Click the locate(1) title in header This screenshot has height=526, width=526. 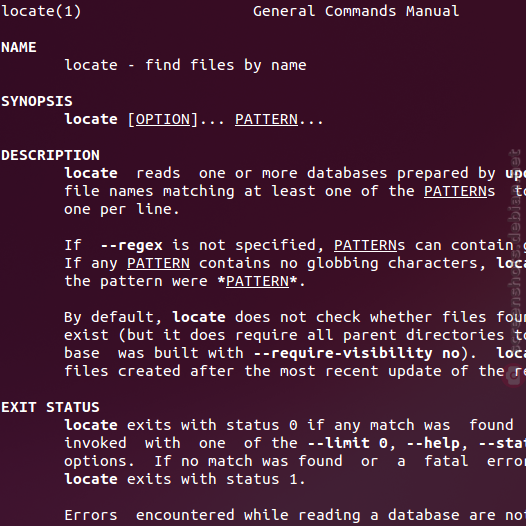point(41,11)
